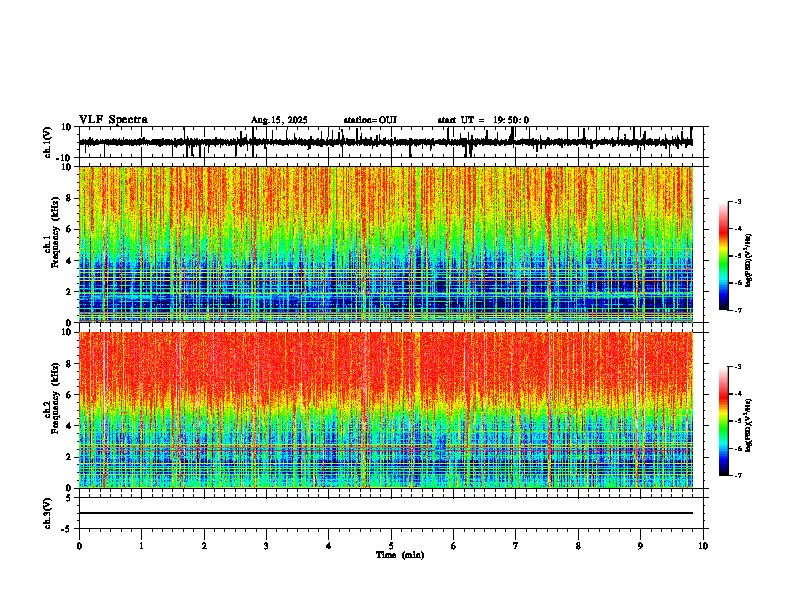Click the ch.1 color bar log(PSD) label

(x=749, y=261)
